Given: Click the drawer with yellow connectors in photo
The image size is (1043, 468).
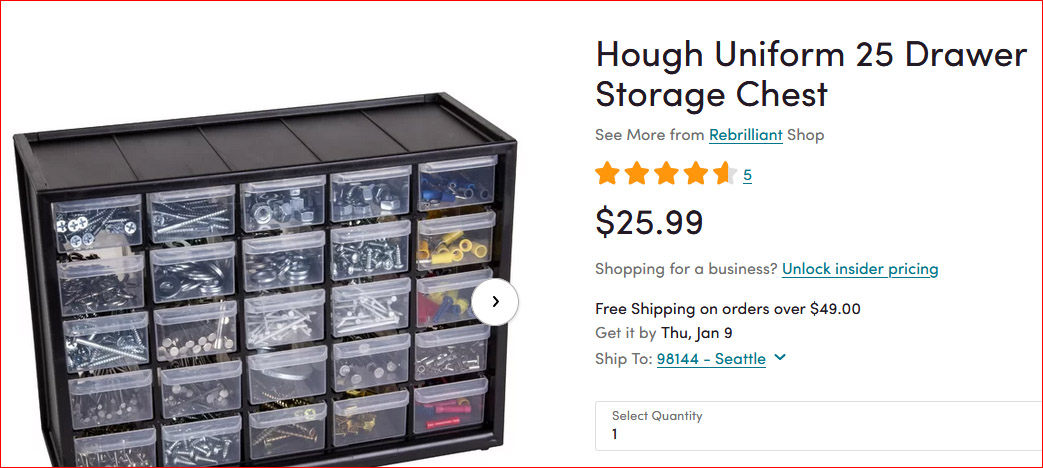Looking at the screenshot, I should click(456, 239).
